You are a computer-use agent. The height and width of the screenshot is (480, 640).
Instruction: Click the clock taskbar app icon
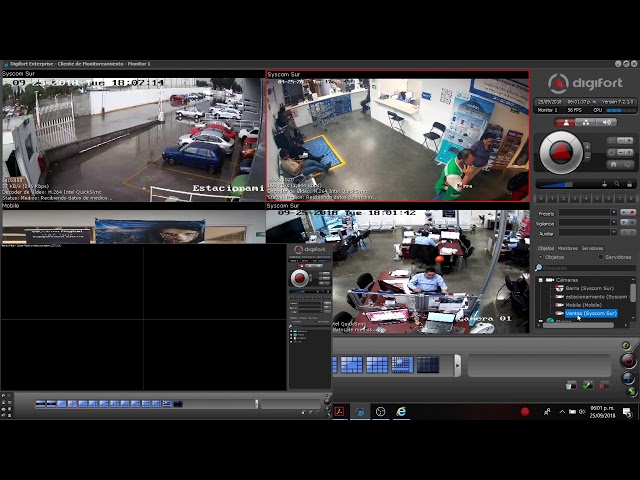pyautogui.click(x=380, y=411)
